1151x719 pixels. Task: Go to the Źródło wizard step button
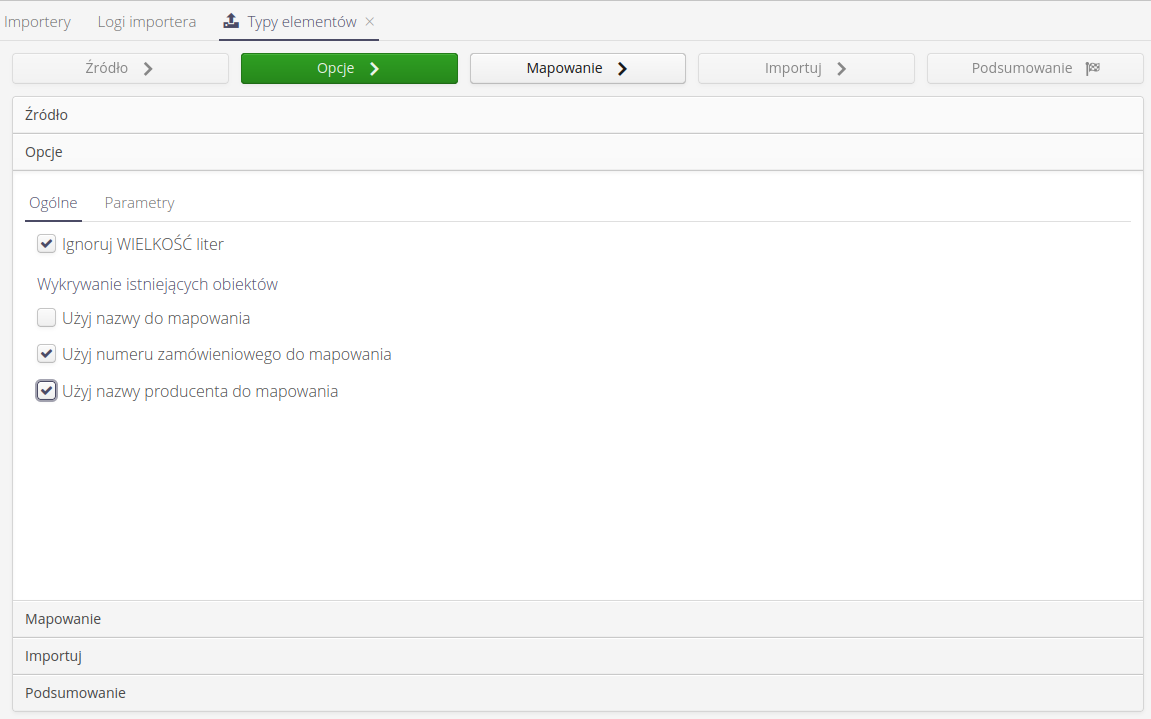pyautogui.click(x=120, y=68)
